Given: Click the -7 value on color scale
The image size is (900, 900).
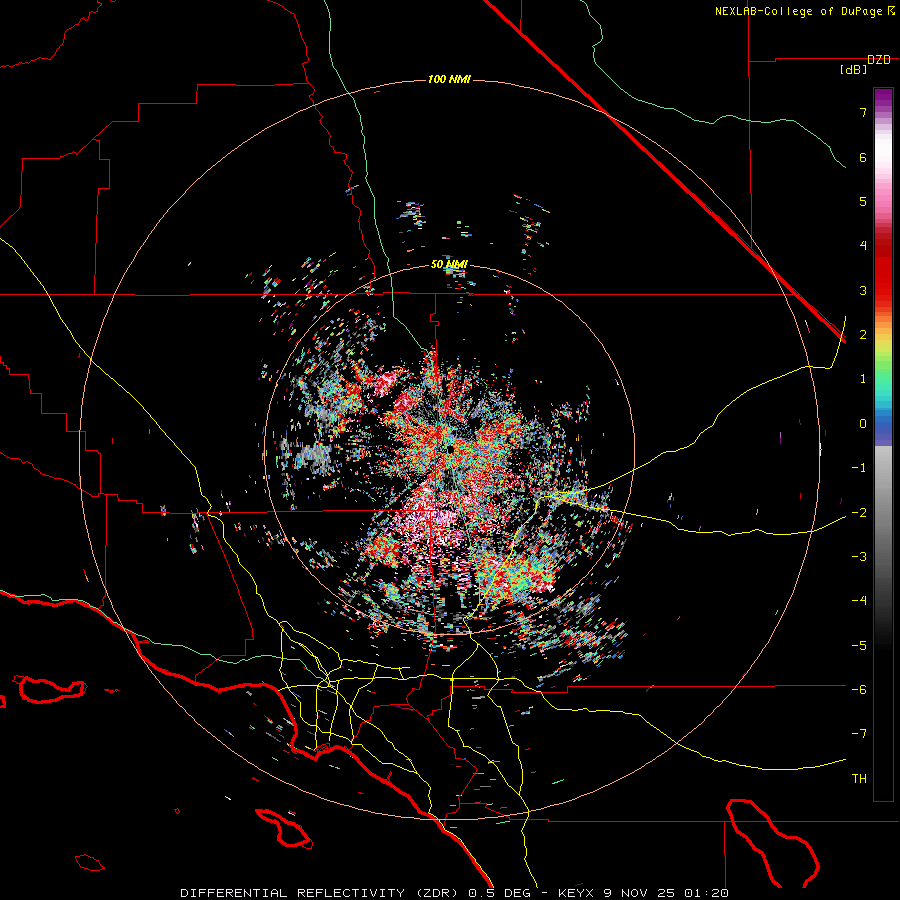Looking at the screenshot, I should tap(859, 734).
